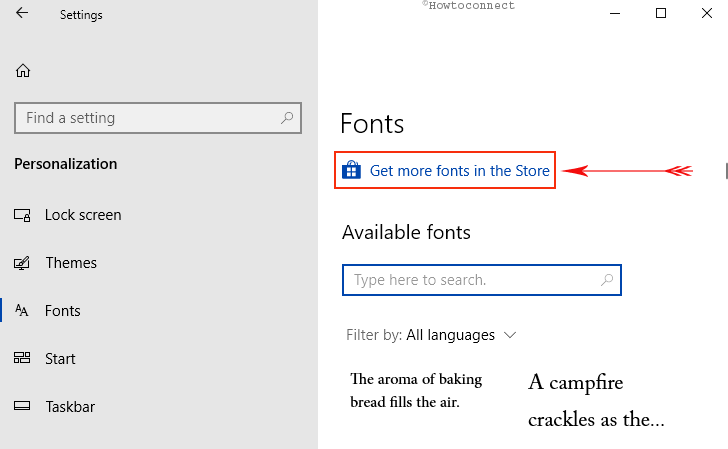Minimize the Settings window
Screen dimensions: 728x449
(x=615, y=13)
